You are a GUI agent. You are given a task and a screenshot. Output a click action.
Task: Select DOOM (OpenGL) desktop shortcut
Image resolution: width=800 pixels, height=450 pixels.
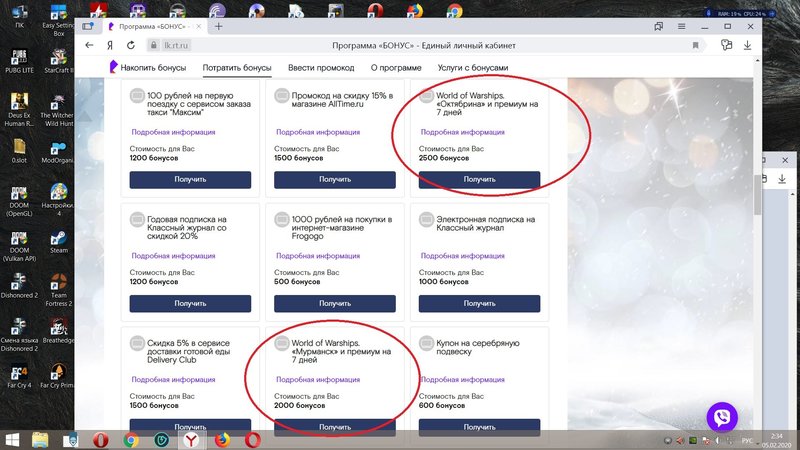click(x=19, y=200)
